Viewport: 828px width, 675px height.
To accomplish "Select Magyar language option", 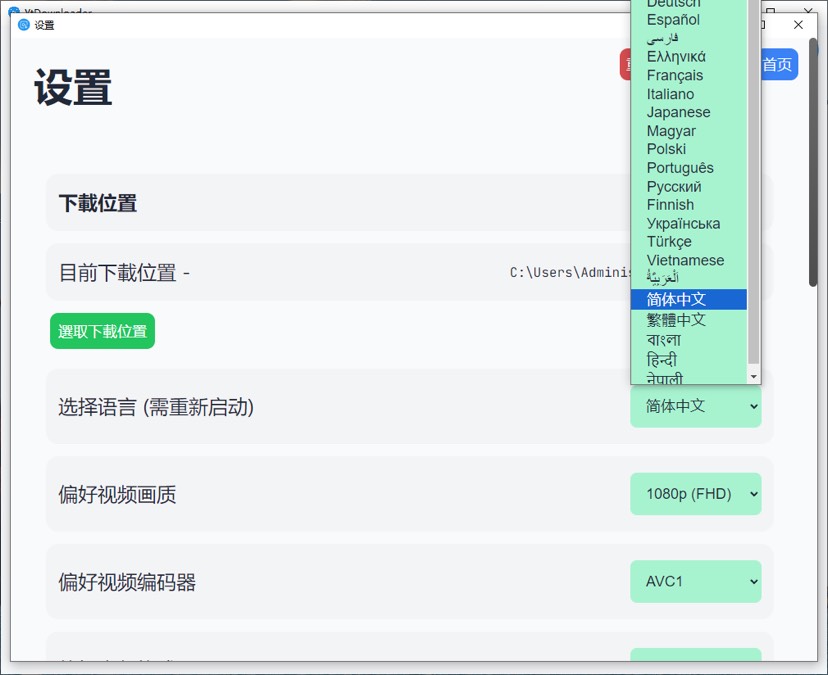I will [689, 131].
